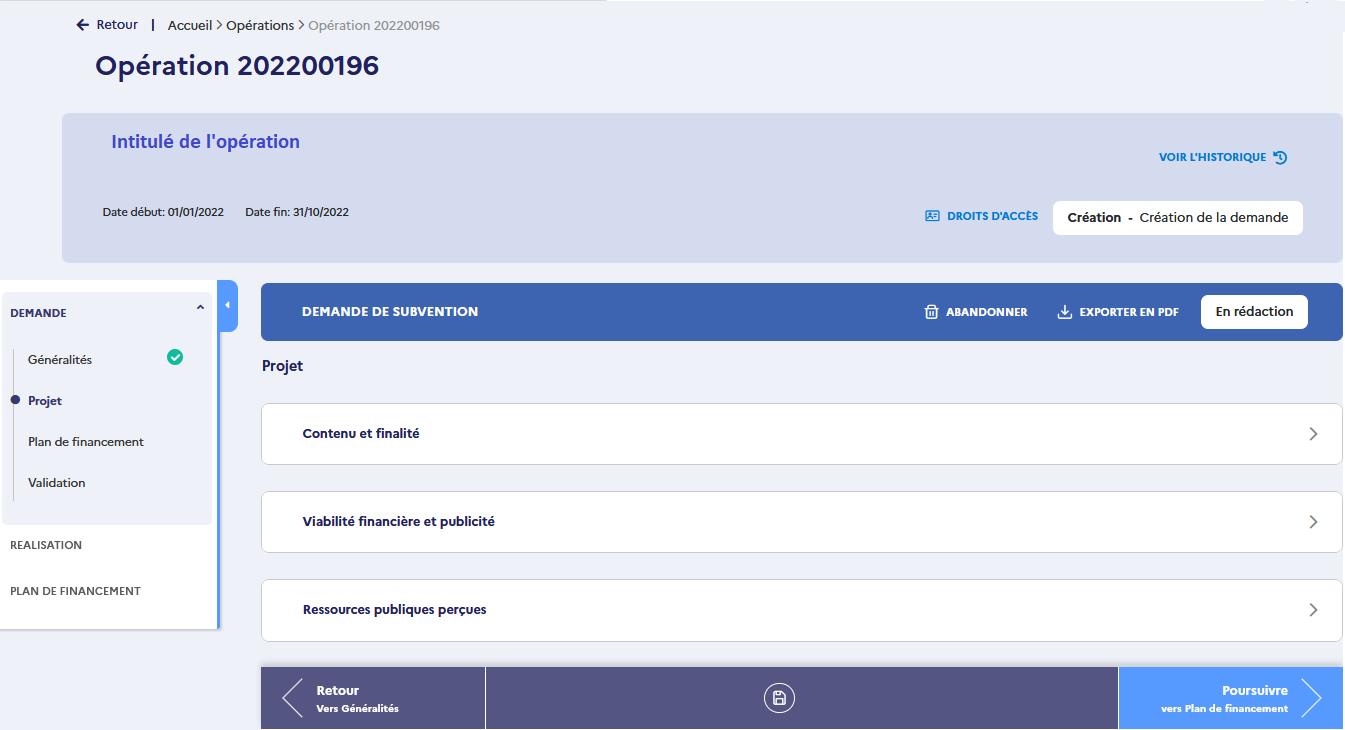The image size is (1345, 730).
Task: Click the access rights ID card icon
Action: [932, 216]
